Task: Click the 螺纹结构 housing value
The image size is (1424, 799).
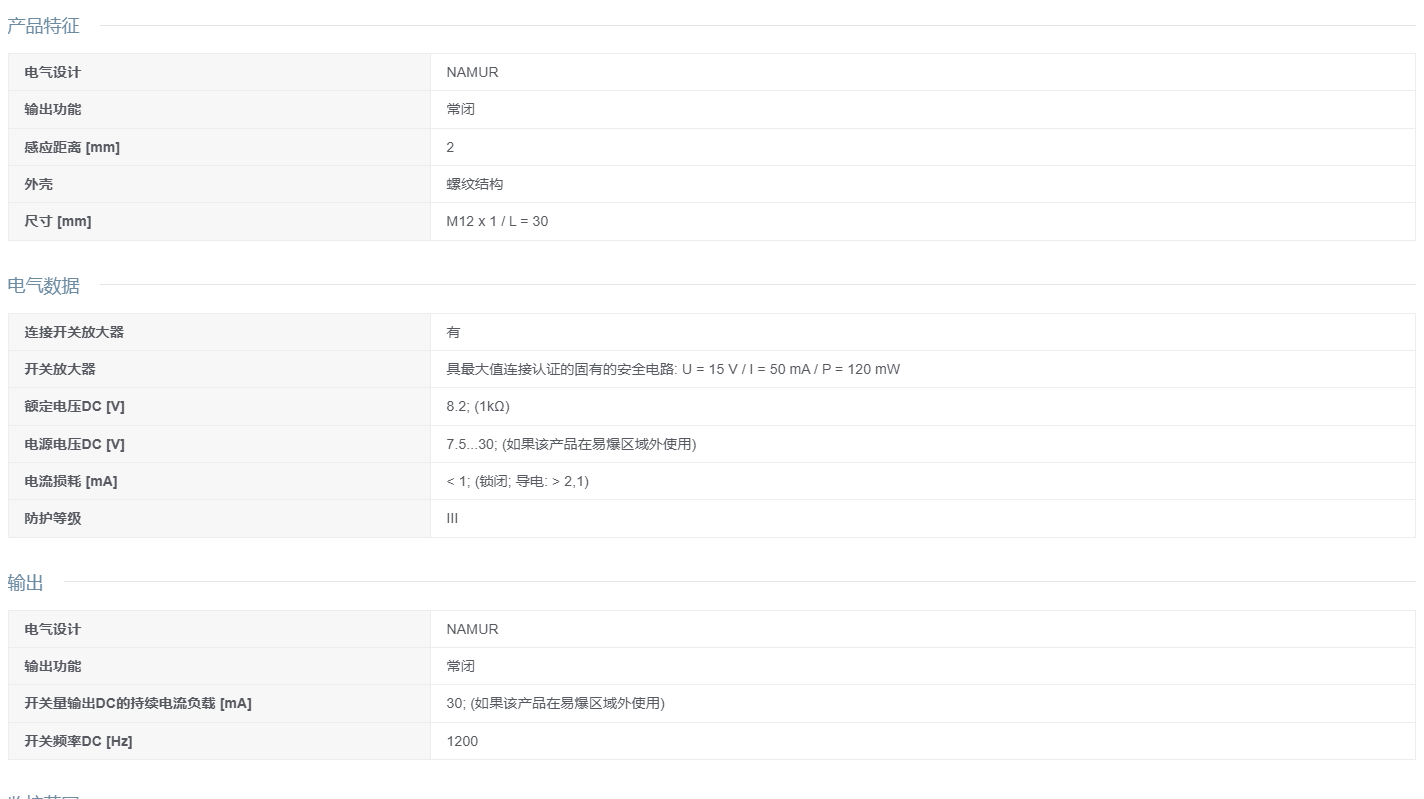Action: point(474,184)
